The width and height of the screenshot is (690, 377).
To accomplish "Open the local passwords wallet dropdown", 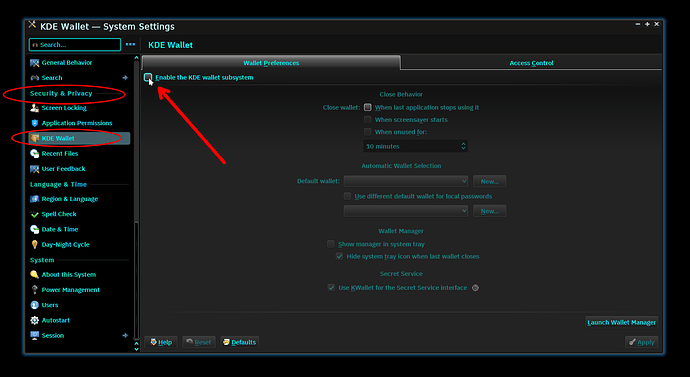I will click(406, 211).
